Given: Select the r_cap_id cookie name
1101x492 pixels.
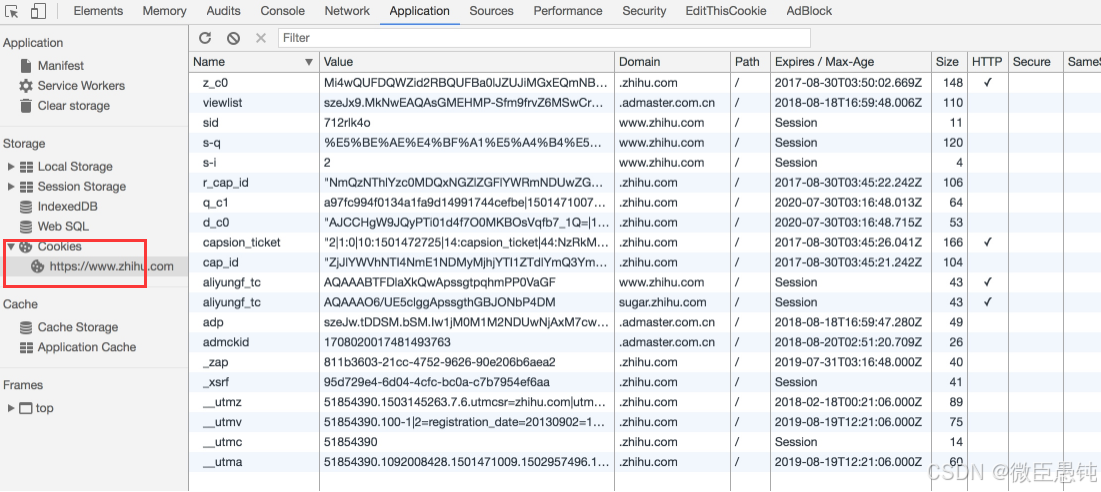Looking at the screenshot, I should [225, 182].
